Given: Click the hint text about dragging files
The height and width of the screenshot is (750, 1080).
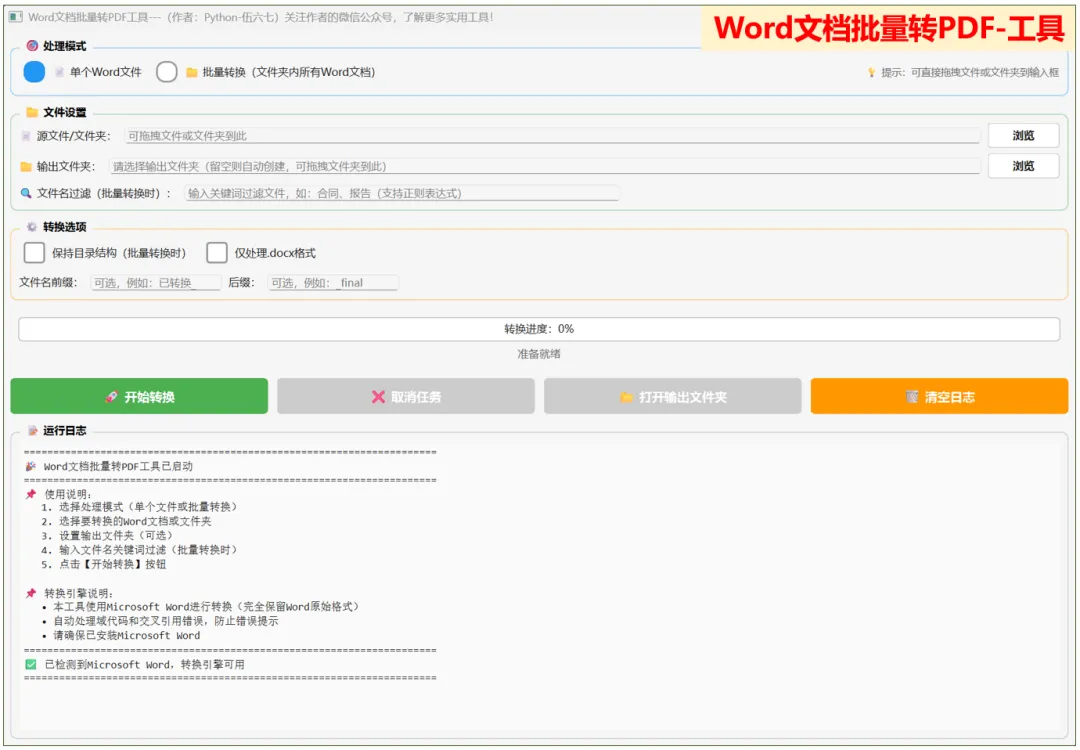Looking at the screenshot, I should (x=970, y=72).
